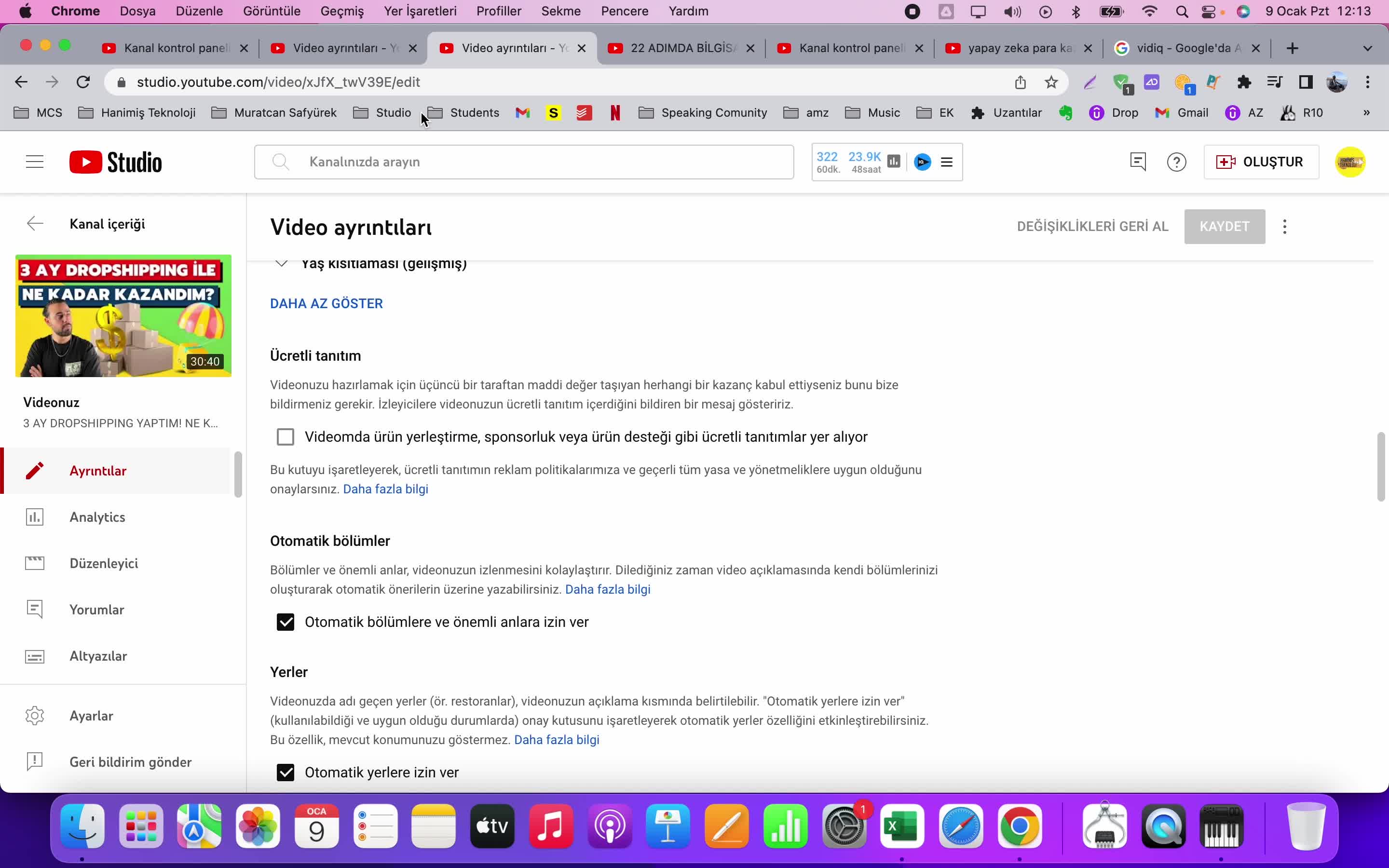
Task: Disable automatic locations permission checkbox
Action: click(x=285, y=771)
